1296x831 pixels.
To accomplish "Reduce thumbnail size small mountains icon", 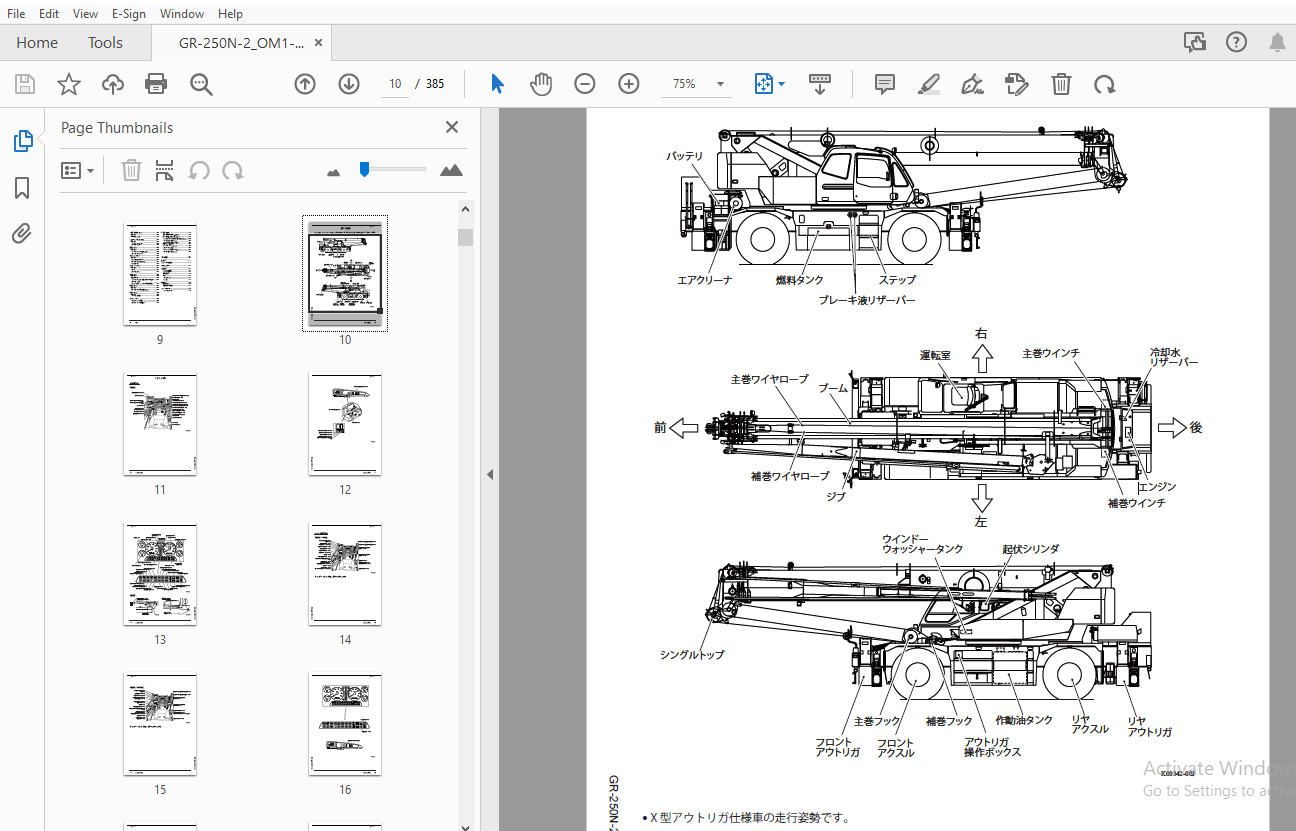I will tap(333, 172).
